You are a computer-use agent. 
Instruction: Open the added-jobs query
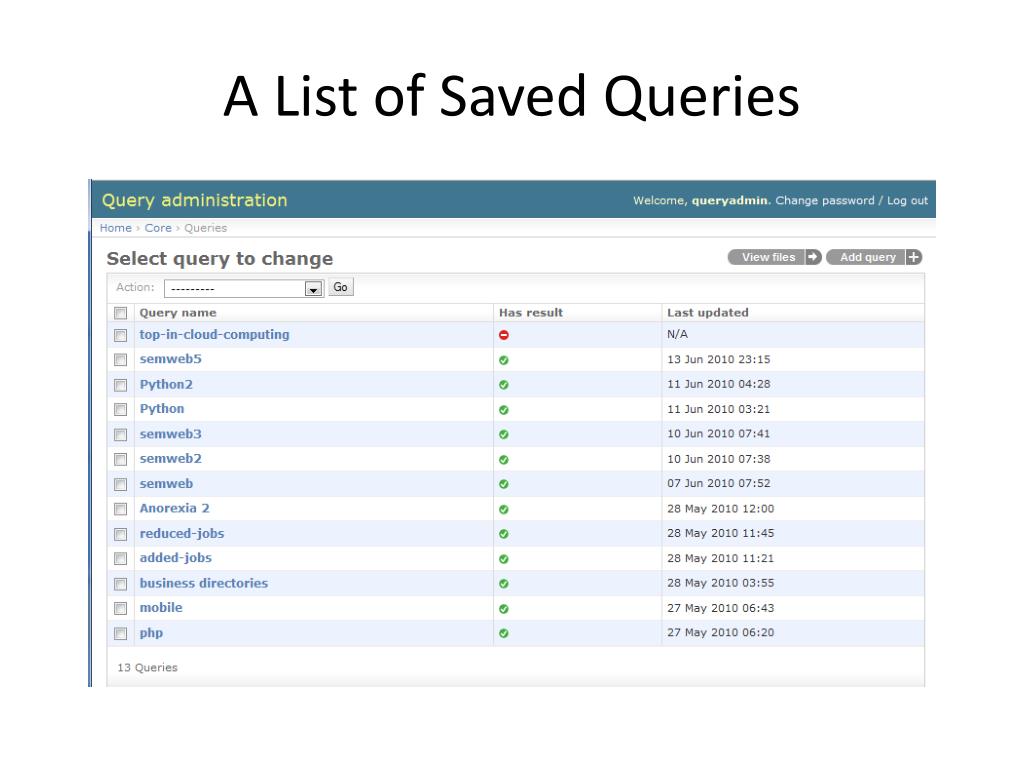point(176,558)
